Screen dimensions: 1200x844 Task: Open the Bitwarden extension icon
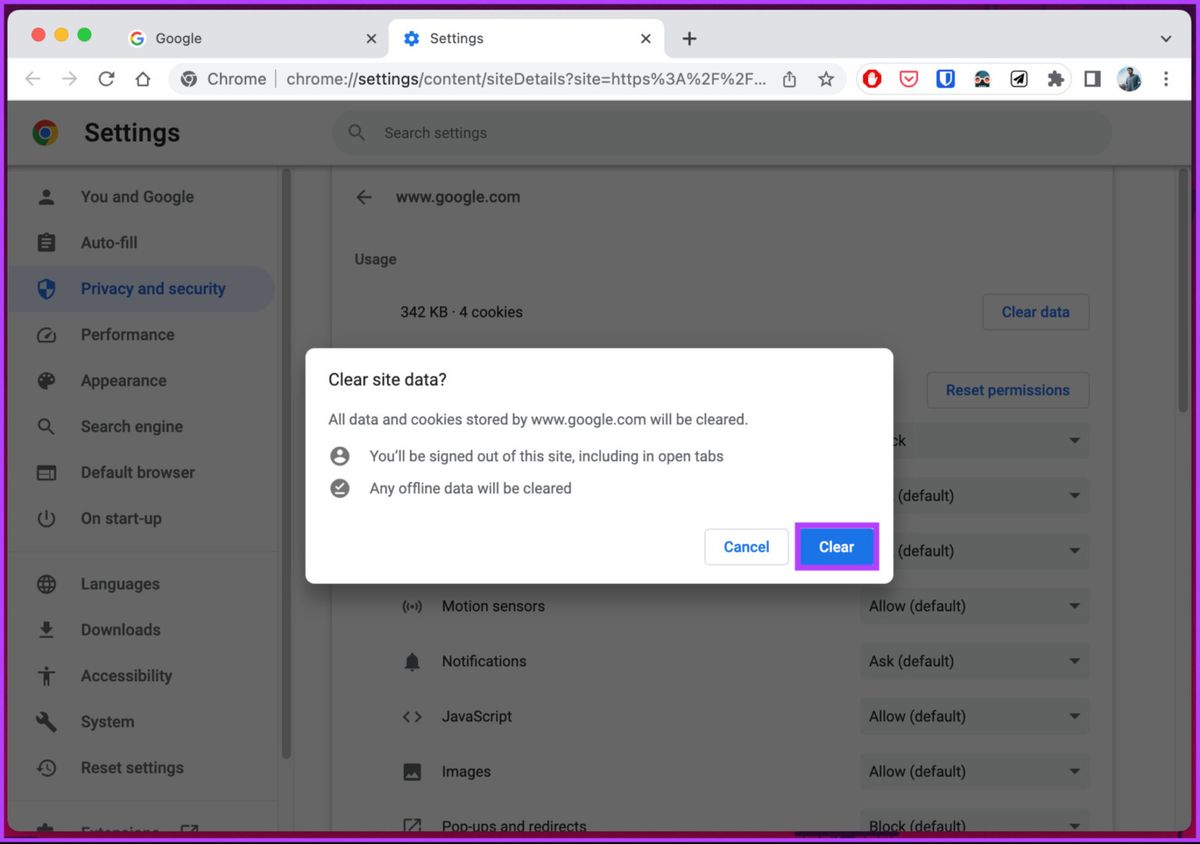[x=945, y=79]
